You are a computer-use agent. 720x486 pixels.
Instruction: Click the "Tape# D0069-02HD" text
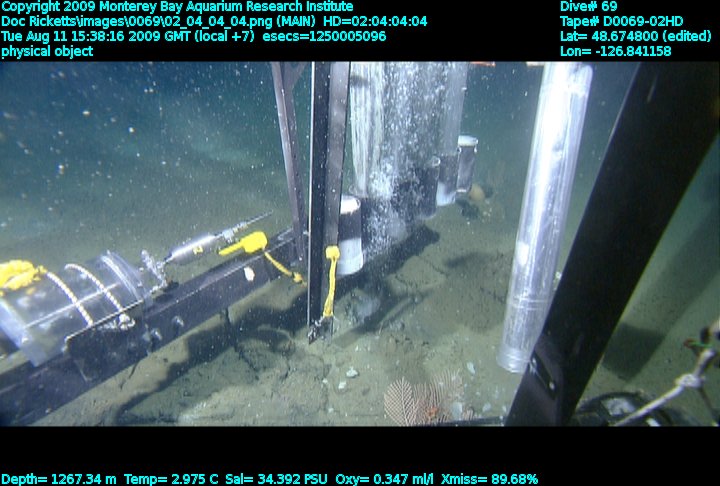click(x=621, y=22)
